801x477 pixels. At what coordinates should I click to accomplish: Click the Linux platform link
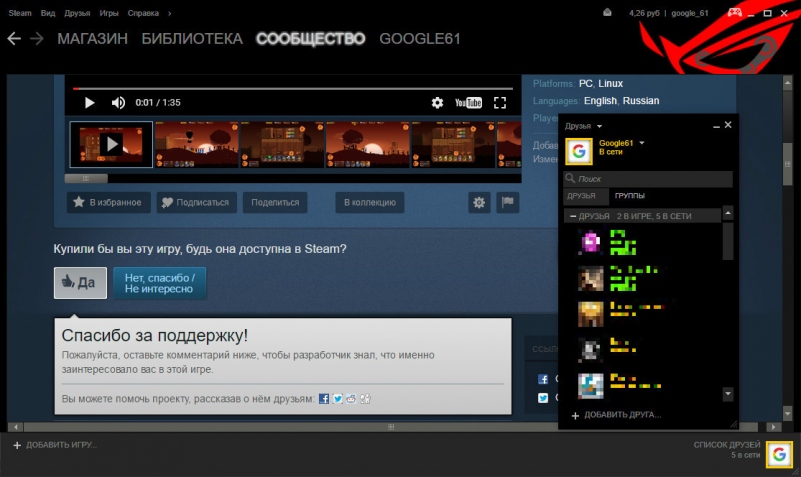coord(610,83)
